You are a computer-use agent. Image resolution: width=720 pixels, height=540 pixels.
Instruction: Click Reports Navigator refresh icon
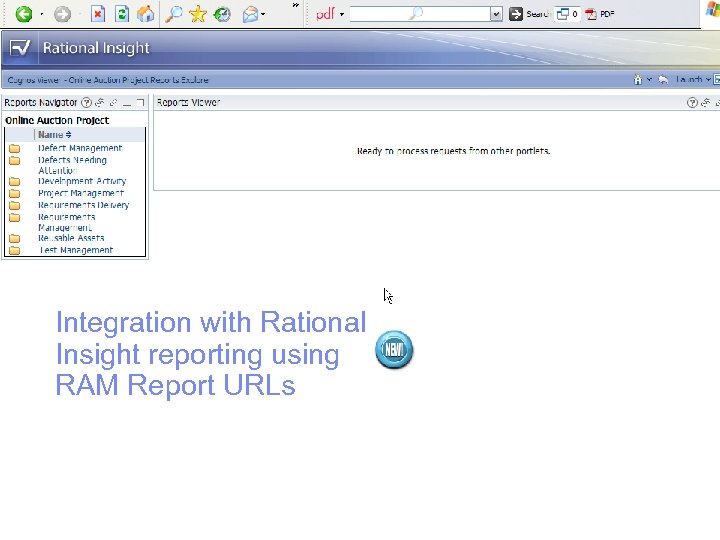tap(100, 102)
